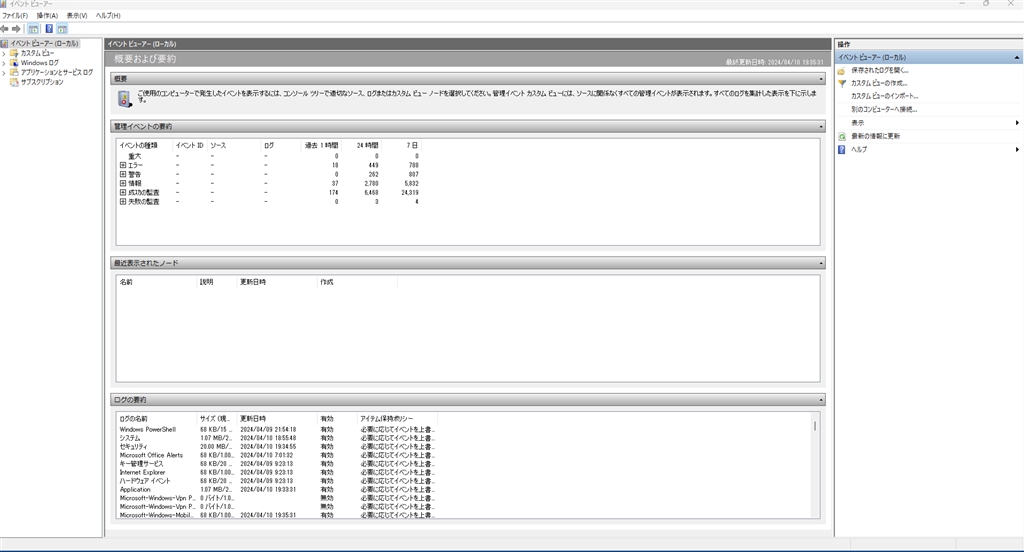Expand the 警告 event type row
This screenshot has height=552, width=1024.
[123, 174]
